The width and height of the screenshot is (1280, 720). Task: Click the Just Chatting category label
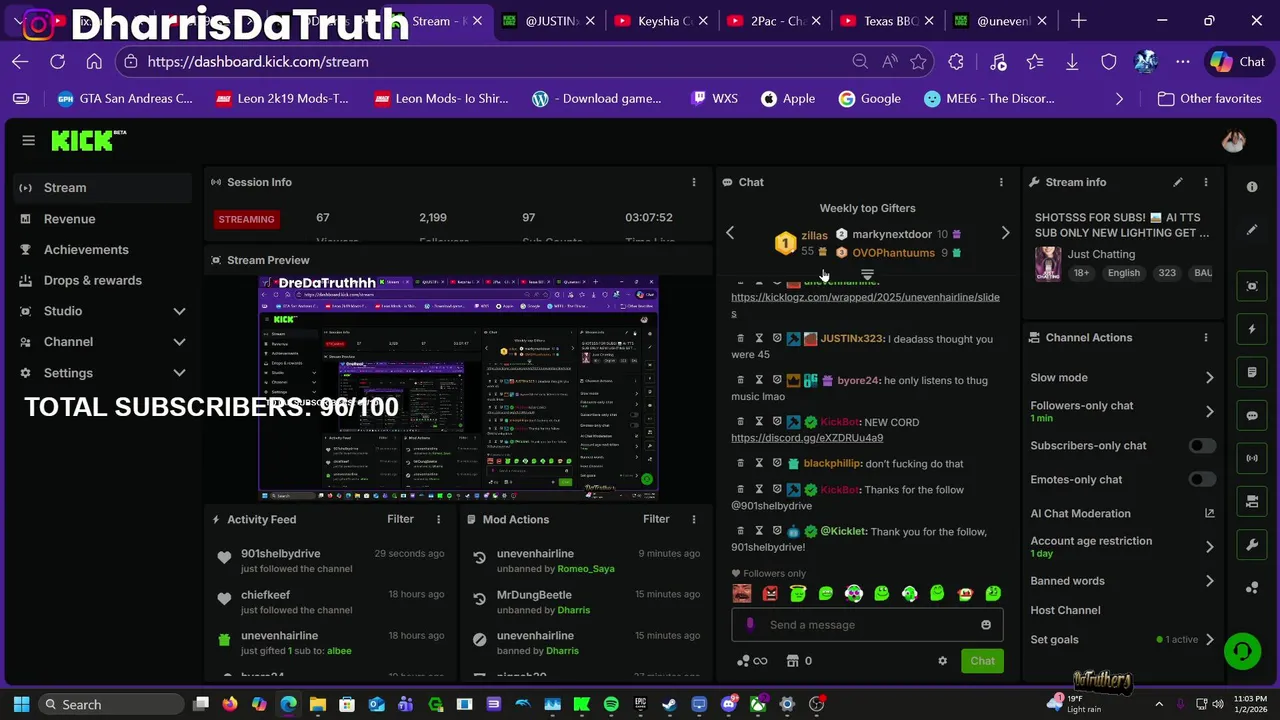1101,254
